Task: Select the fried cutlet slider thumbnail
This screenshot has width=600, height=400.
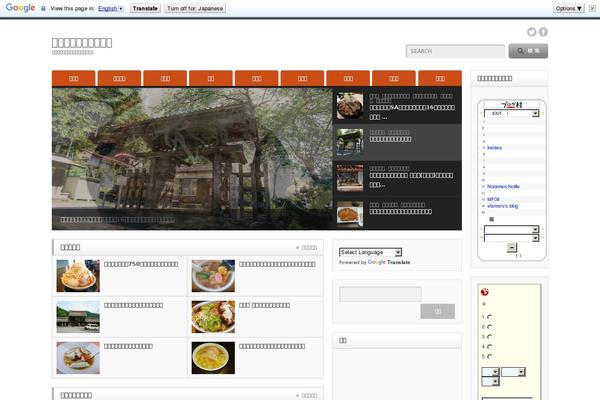Action: 350,214
